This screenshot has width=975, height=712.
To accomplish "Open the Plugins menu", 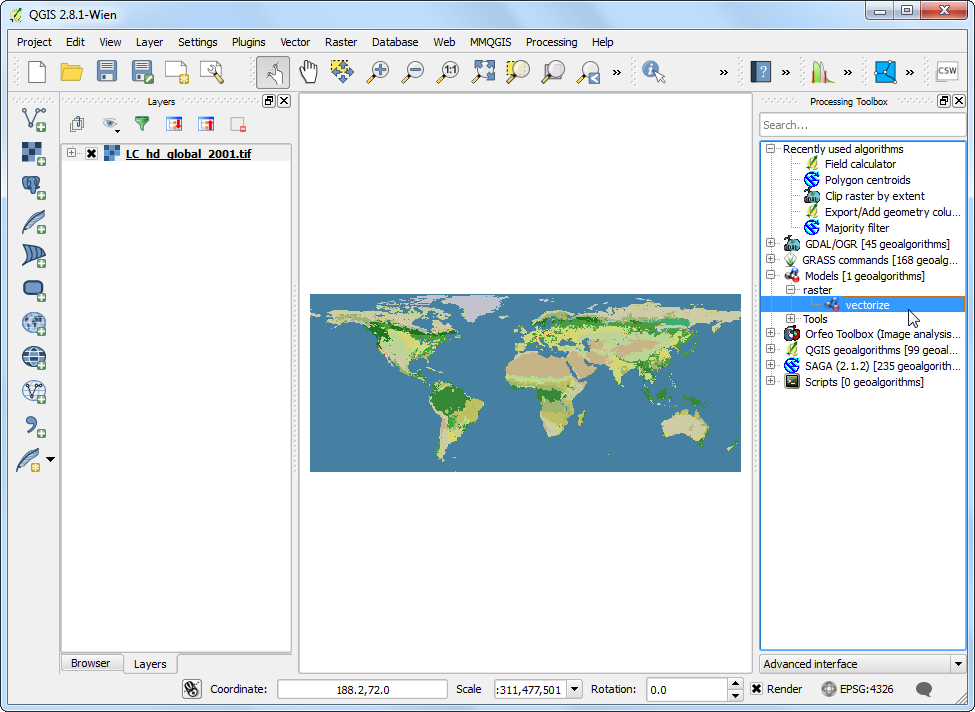I will click(x=249, y=42).
